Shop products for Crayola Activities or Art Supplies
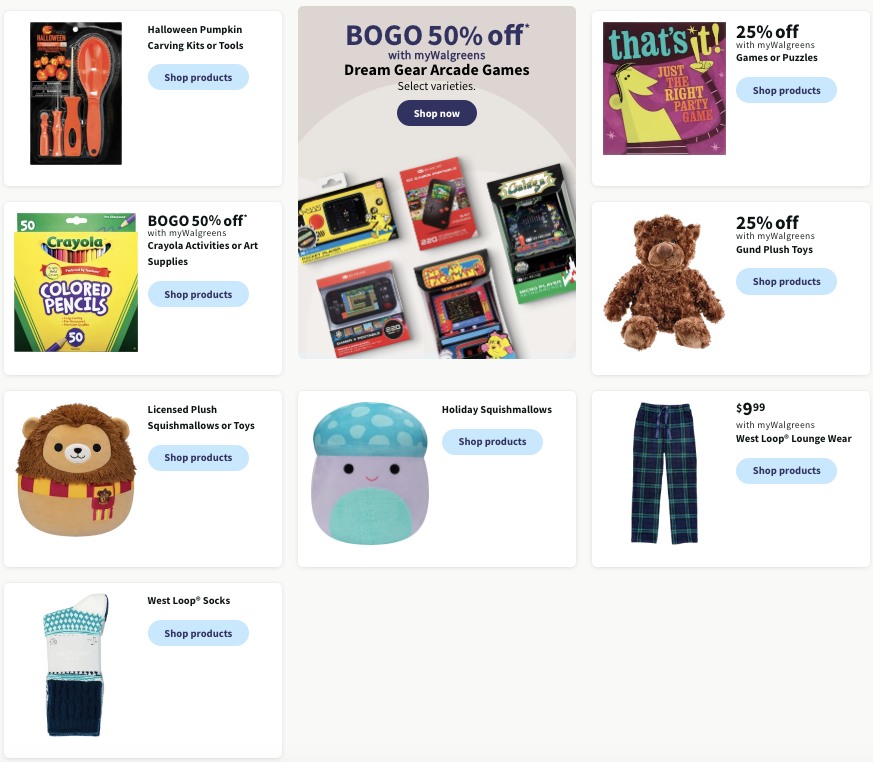The height and width of the screenshot is (762, 873). pyautogui.click(x=198, y=294)
